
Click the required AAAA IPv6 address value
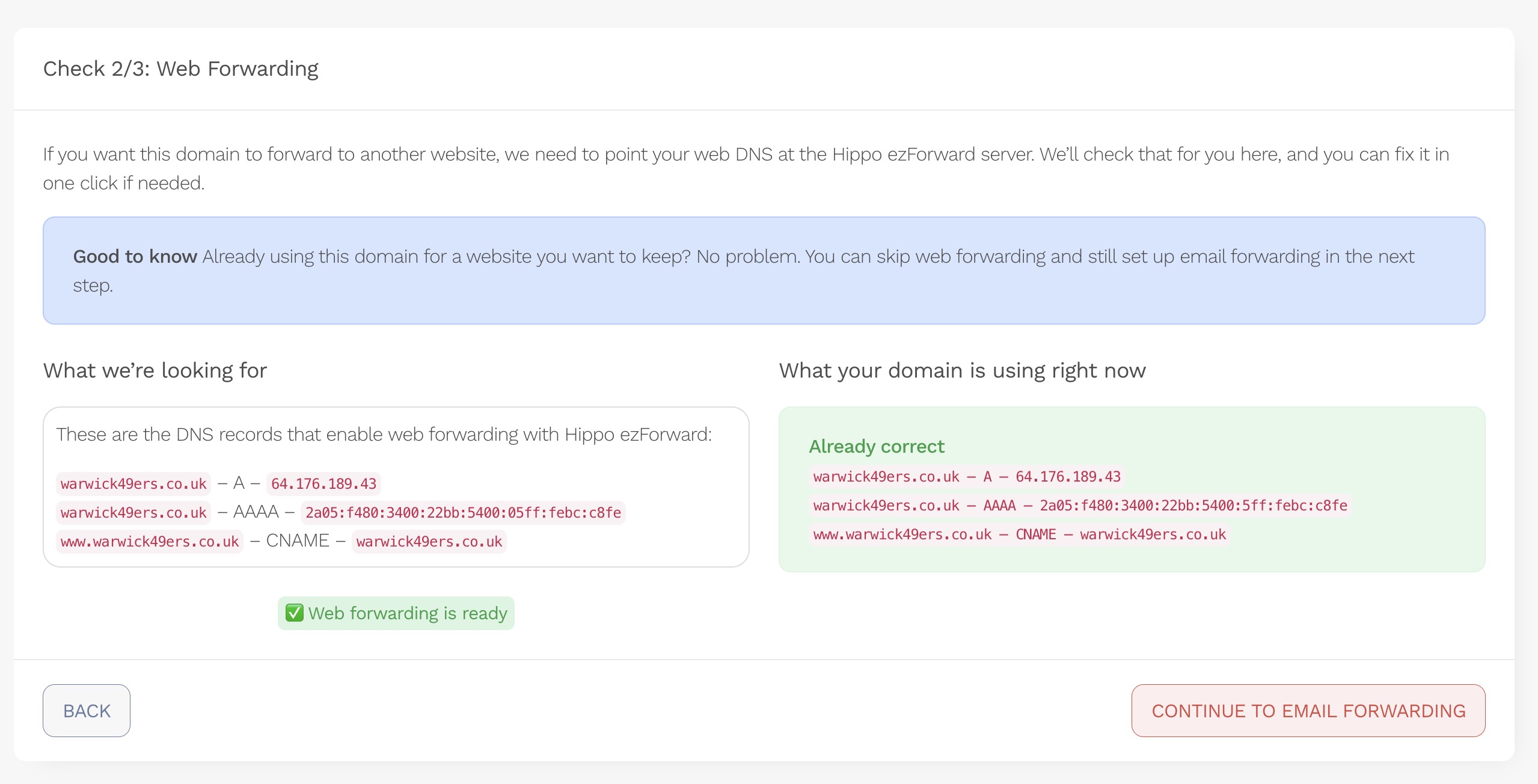click(x=462, y=512)
